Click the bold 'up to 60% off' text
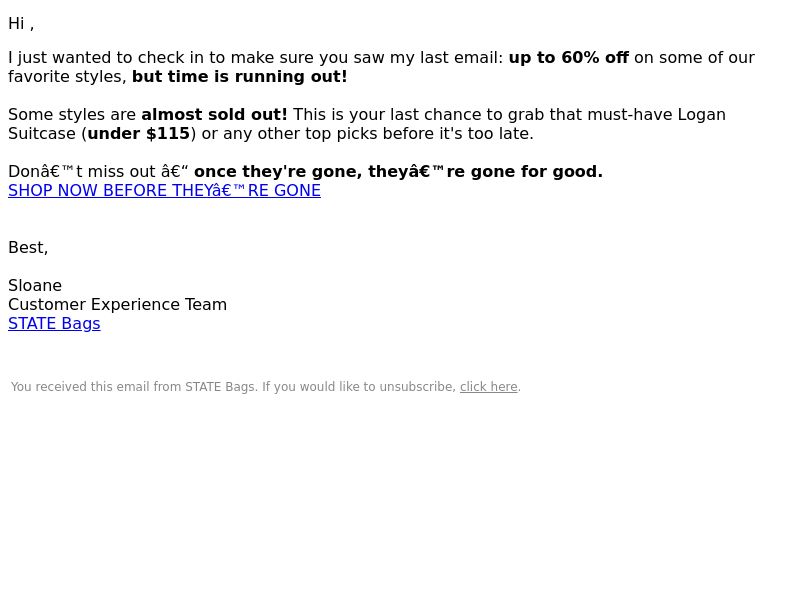 coord(568,58)
